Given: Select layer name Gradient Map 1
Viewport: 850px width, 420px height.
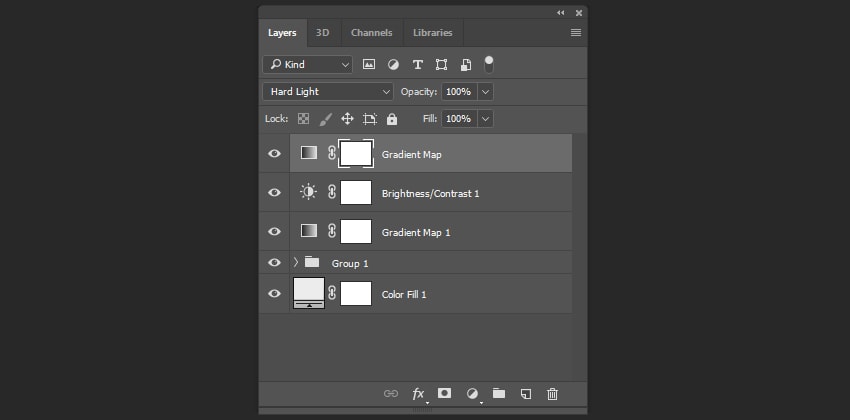Looking at the screenshot, I should (x=416, y=232).
